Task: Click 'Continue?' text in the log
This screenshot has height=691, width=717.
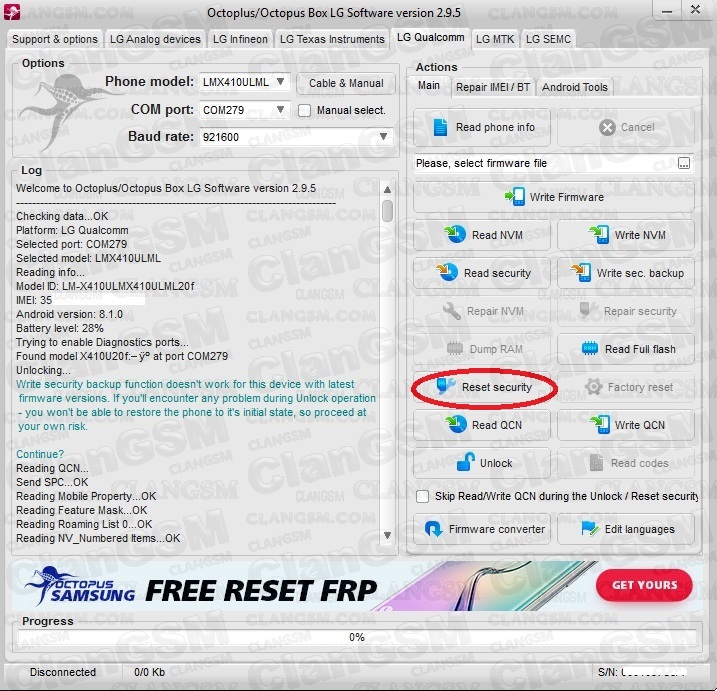Action: point(40,454)
